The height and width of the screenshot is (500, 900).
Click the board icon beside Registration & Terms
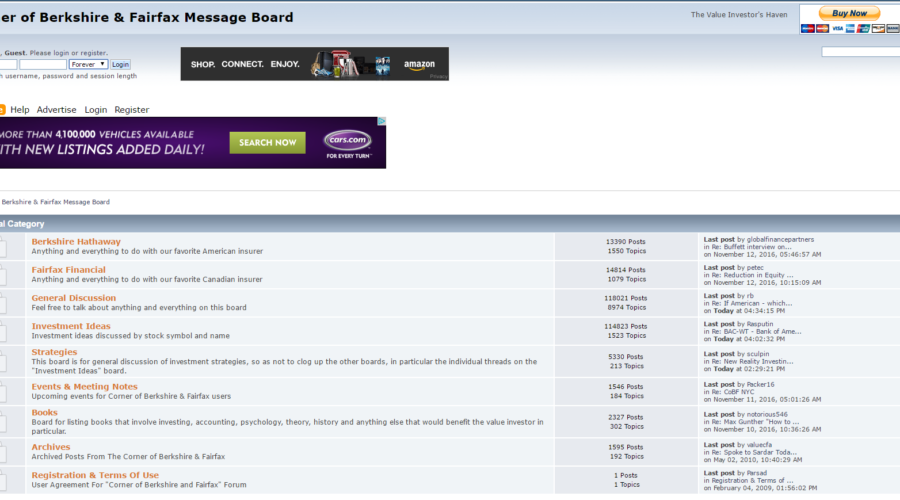click(x=3, y=480)
